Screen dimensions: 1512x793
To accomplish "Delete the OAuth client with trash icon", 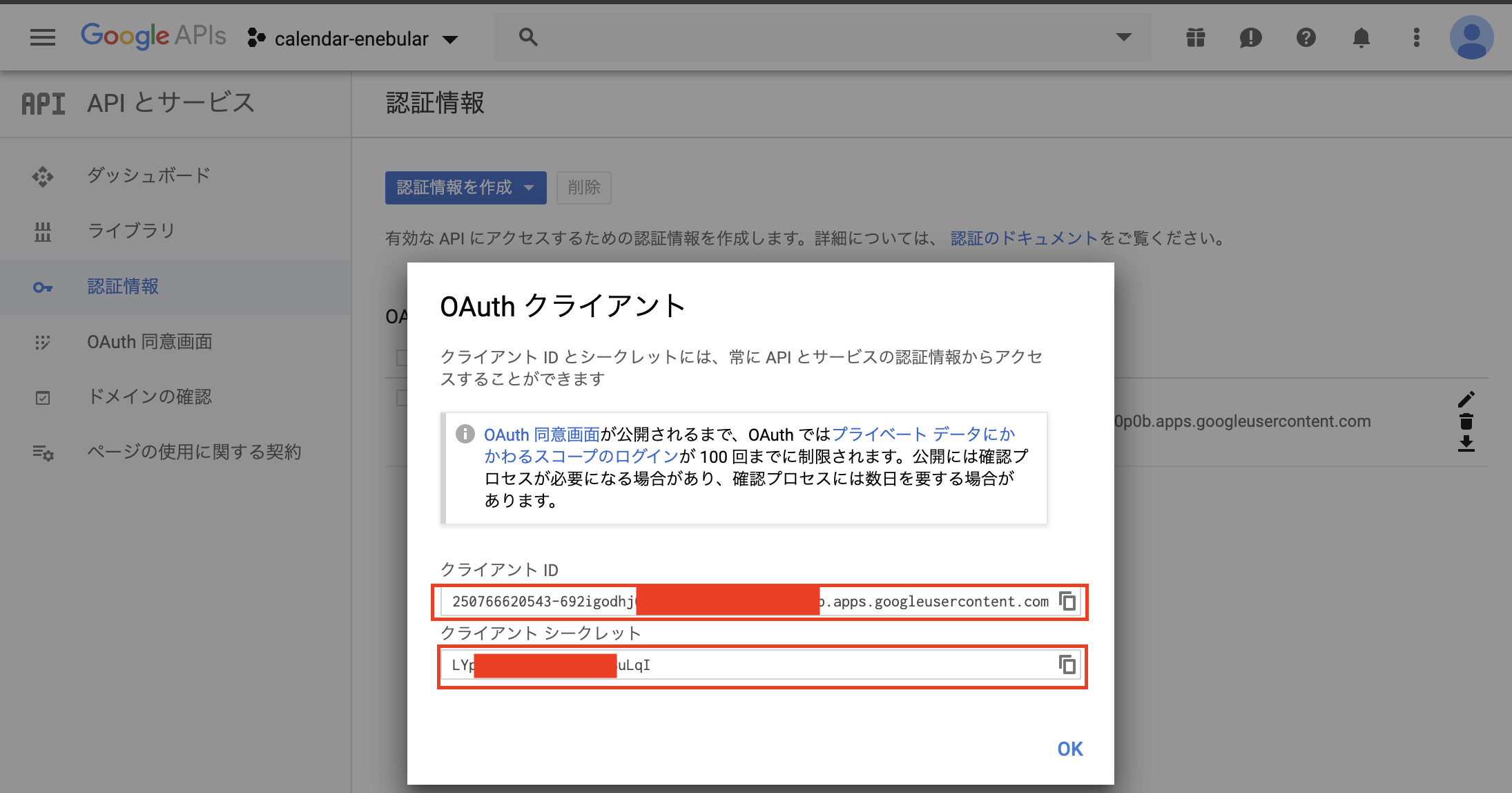I will coord(1466,421).
